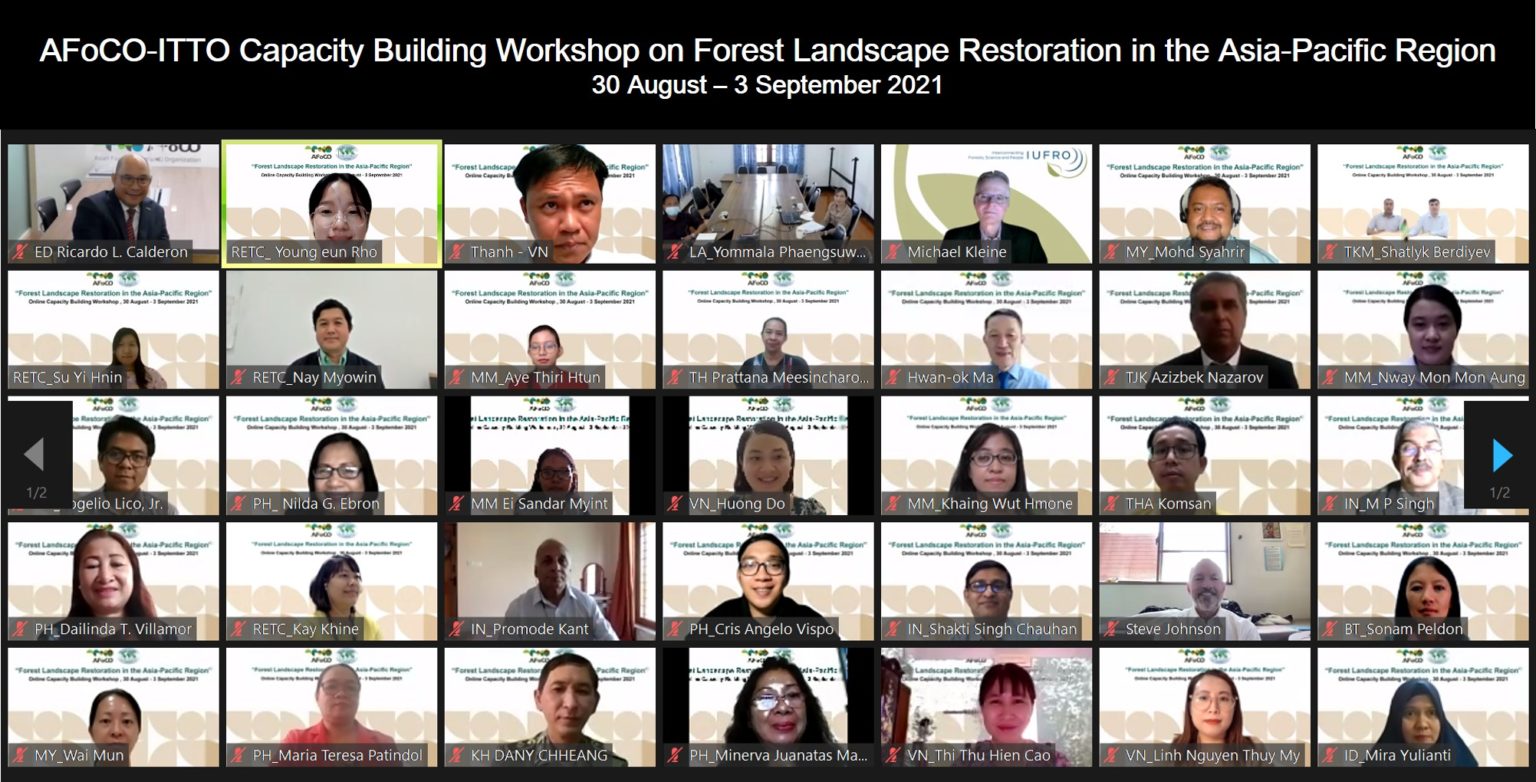This screenshot has height=782, width=1536.
Task: Select the partly hidden Rogelio Lico, Jr. tile
Action: tap(113, 455)
